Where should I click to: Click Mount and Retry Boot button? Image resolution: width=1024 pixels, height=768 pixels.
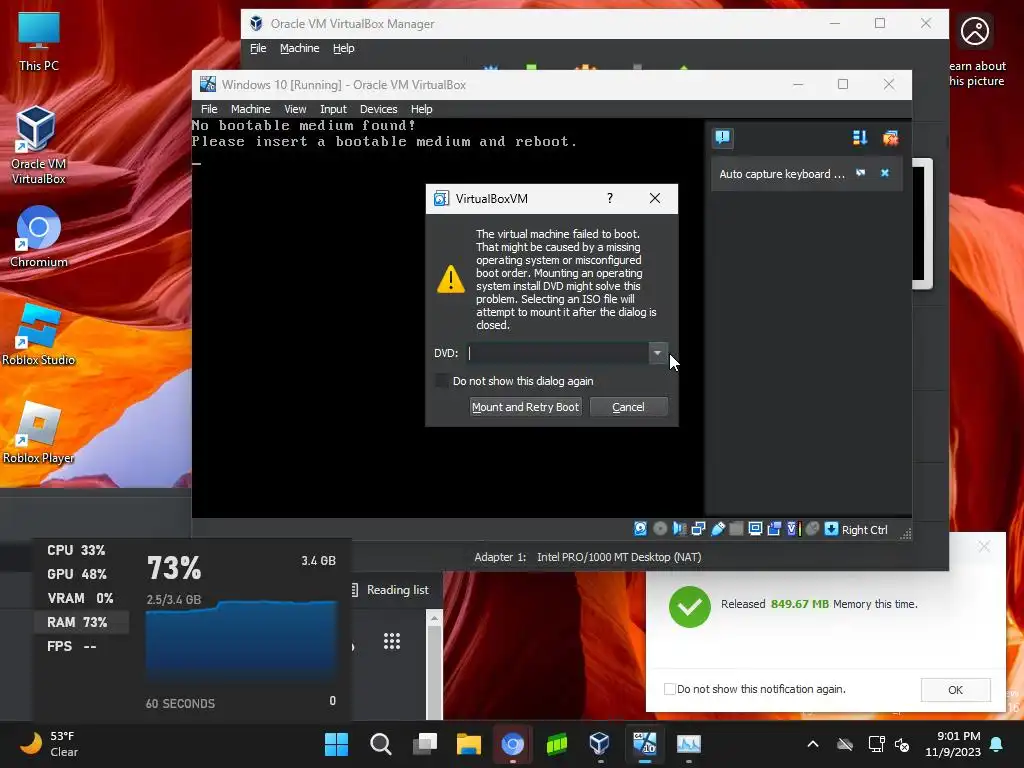[526, 407]
